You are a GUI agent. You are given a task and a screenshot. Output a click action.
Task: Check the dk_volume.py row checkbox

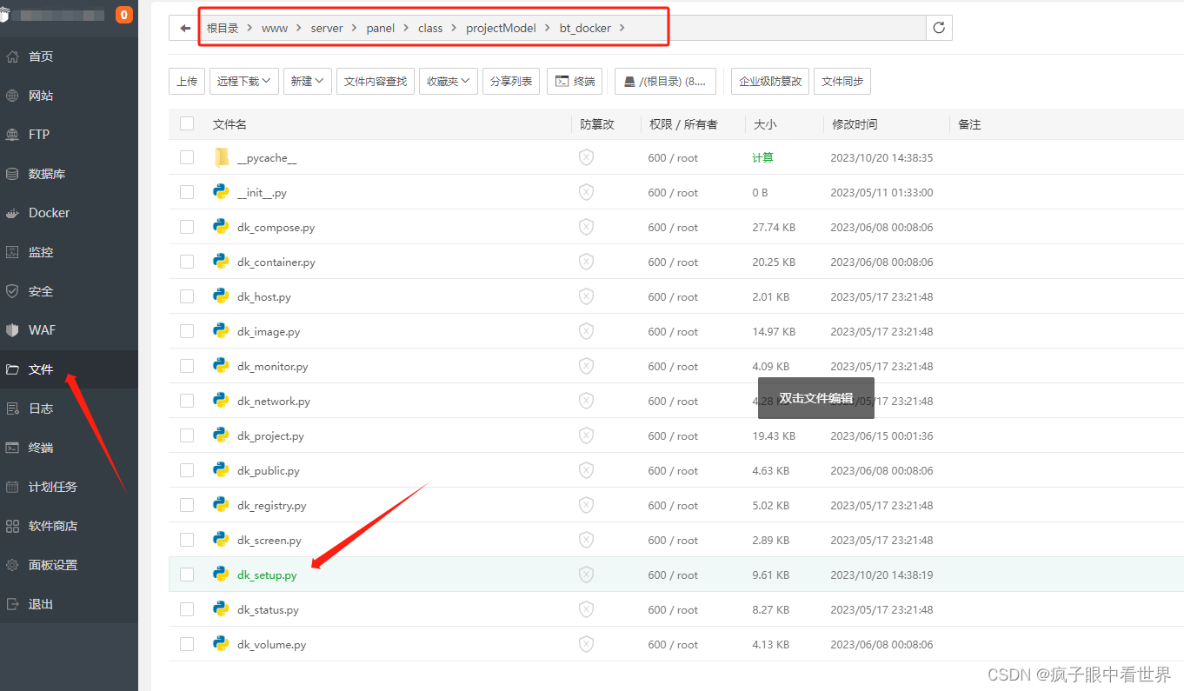187,644
